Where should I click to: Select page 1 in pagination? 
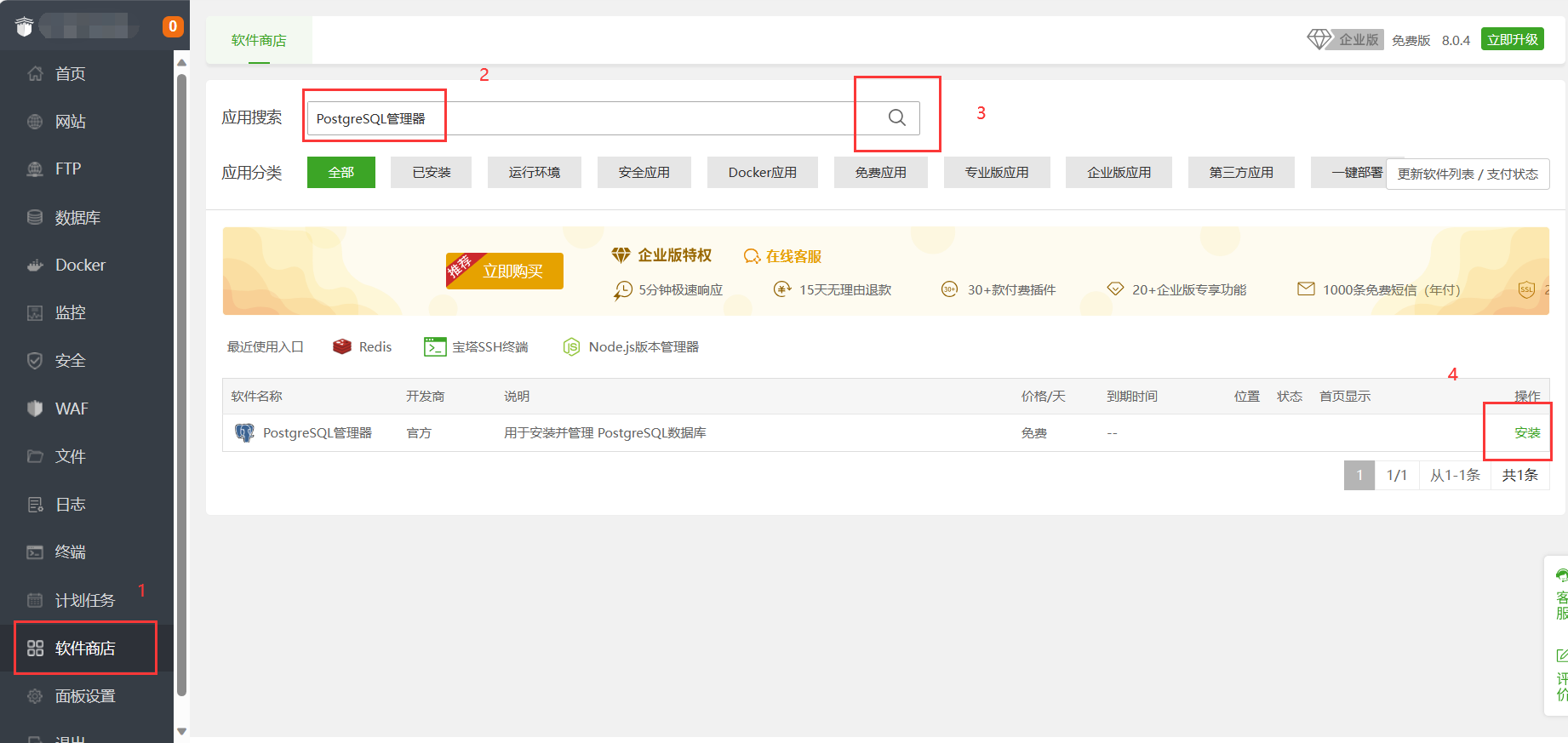click(x=1359, y=475)
